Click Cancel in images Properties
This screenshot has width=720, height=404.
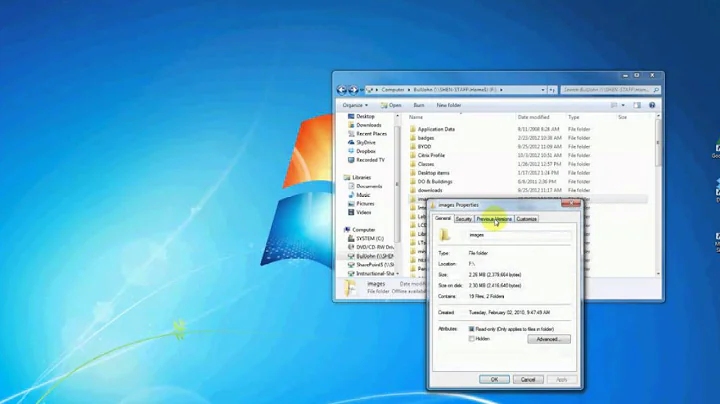point(528,379)
